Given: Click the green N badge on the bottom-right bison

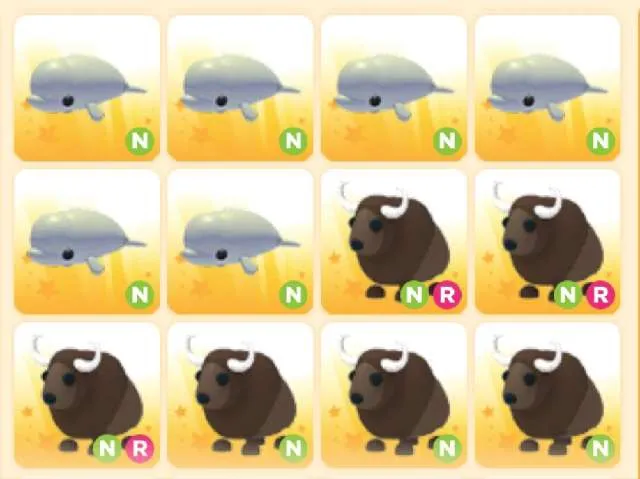Looking at the screenshot, I should [600, 449].
